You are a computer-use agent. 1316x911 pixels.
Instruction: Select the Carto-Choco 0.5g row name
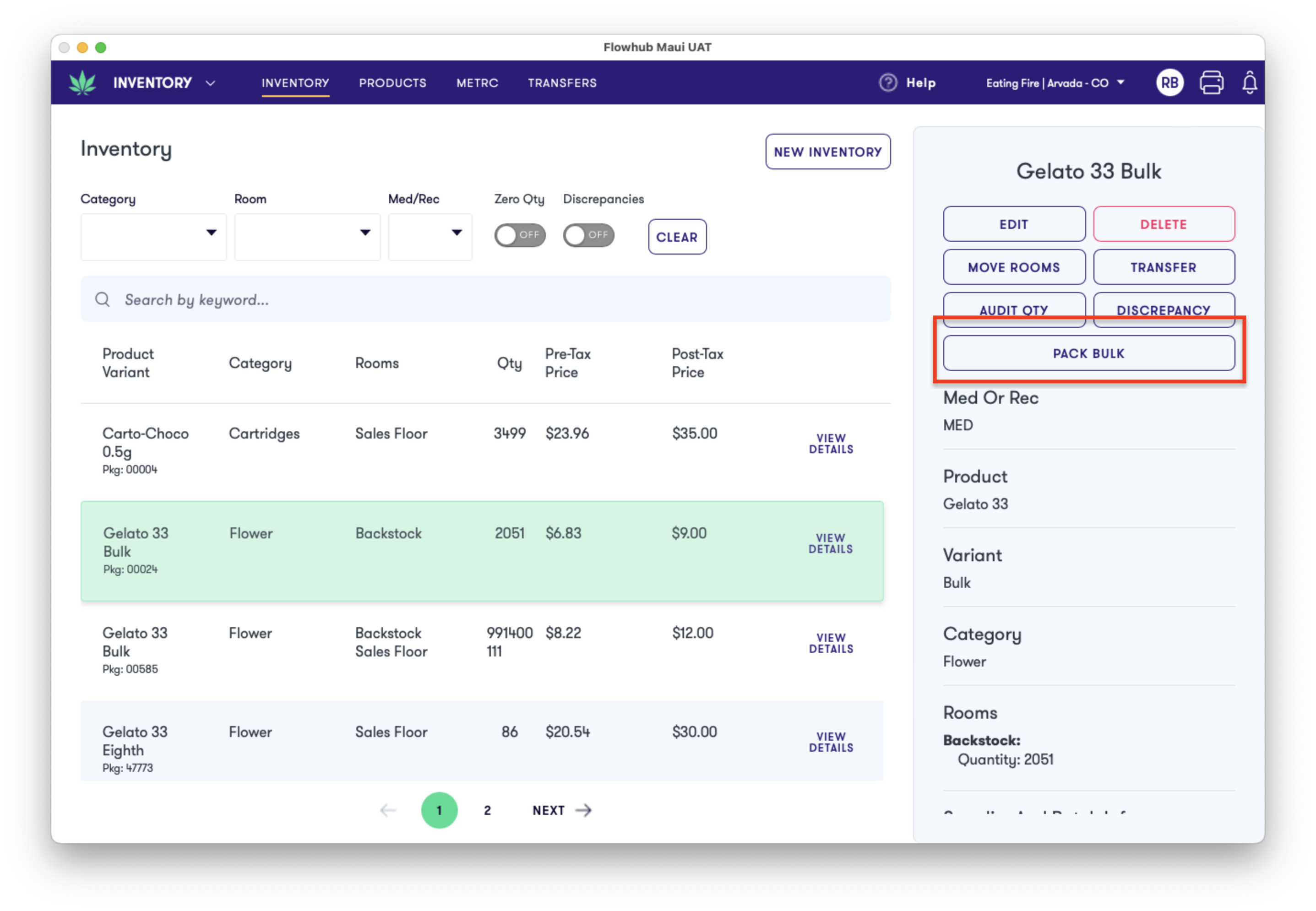coord(145,442)
